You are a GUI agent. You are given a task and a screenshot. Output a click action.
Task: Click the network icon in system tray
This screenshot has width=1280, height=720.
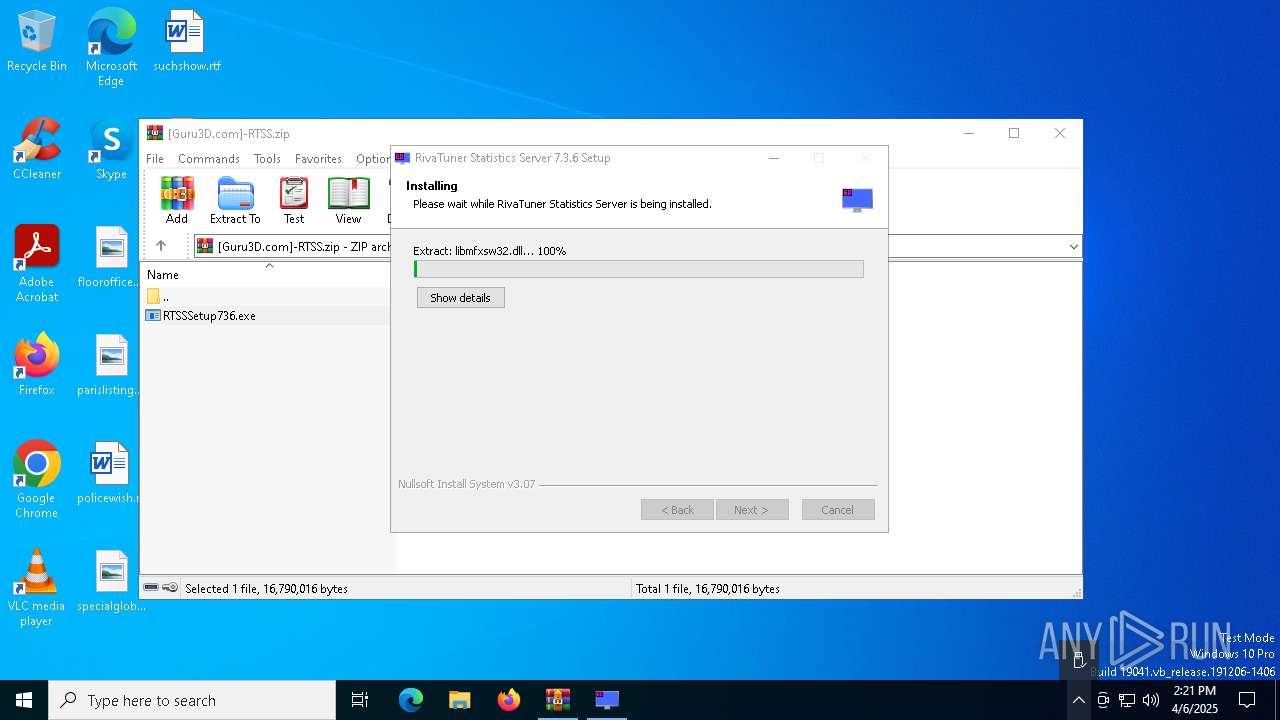tap(1127, 700)
